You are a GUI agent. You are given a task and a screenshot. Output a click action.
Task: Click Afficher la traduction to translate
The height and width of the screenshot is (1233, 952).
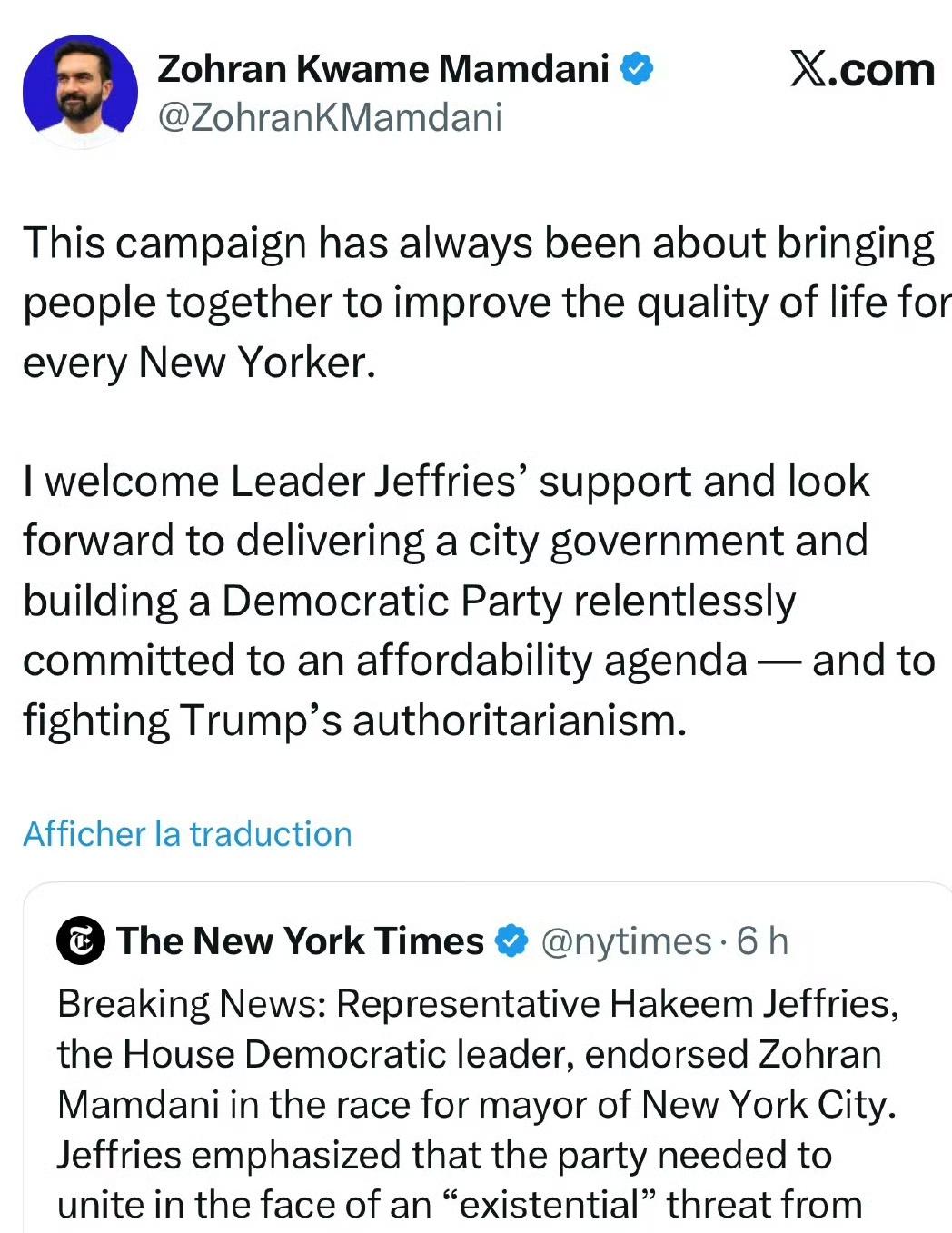pos(187,834)
